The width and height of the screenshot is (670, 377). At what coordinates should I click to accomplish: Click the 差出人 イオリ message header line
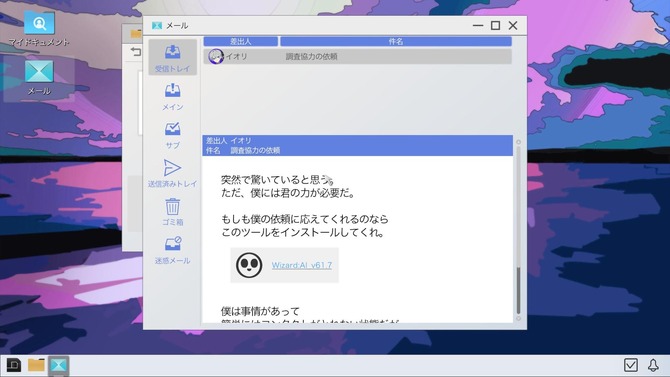229,140
